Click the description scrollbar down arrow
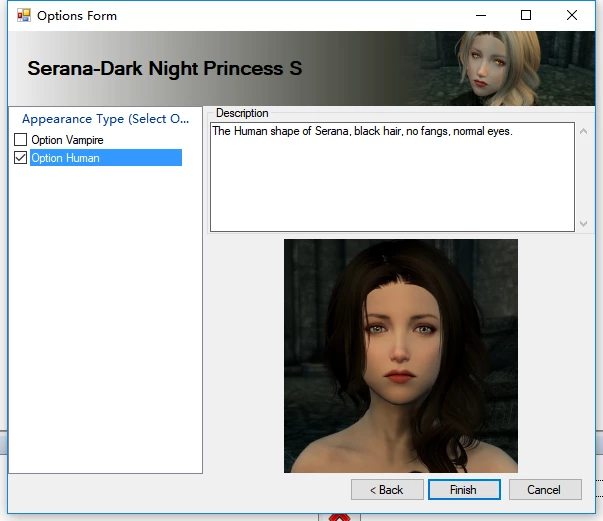The image size is (603, 521). [583, 223]
